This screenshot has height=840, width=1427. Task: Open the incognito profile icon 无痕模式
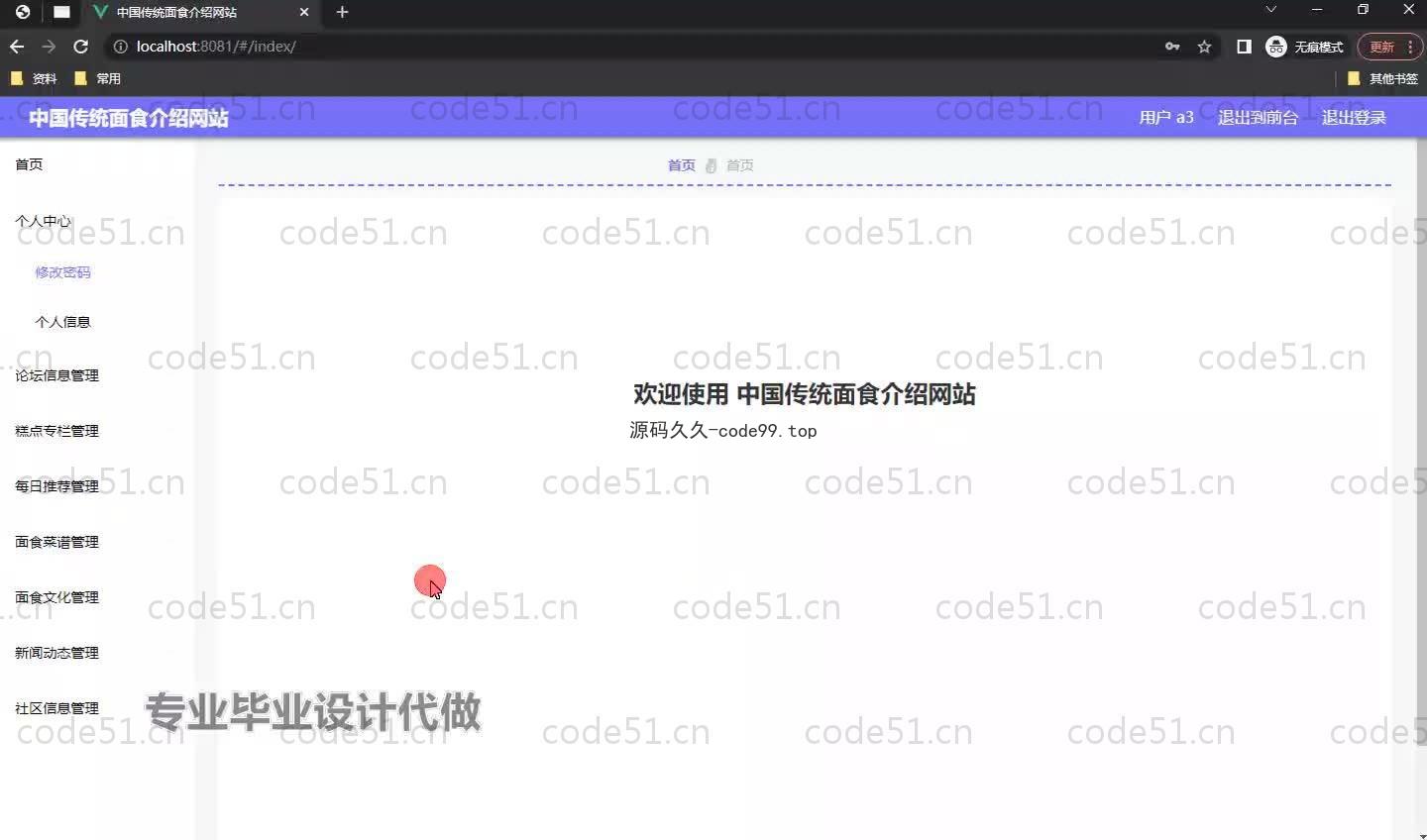[x=1305, y=47]
